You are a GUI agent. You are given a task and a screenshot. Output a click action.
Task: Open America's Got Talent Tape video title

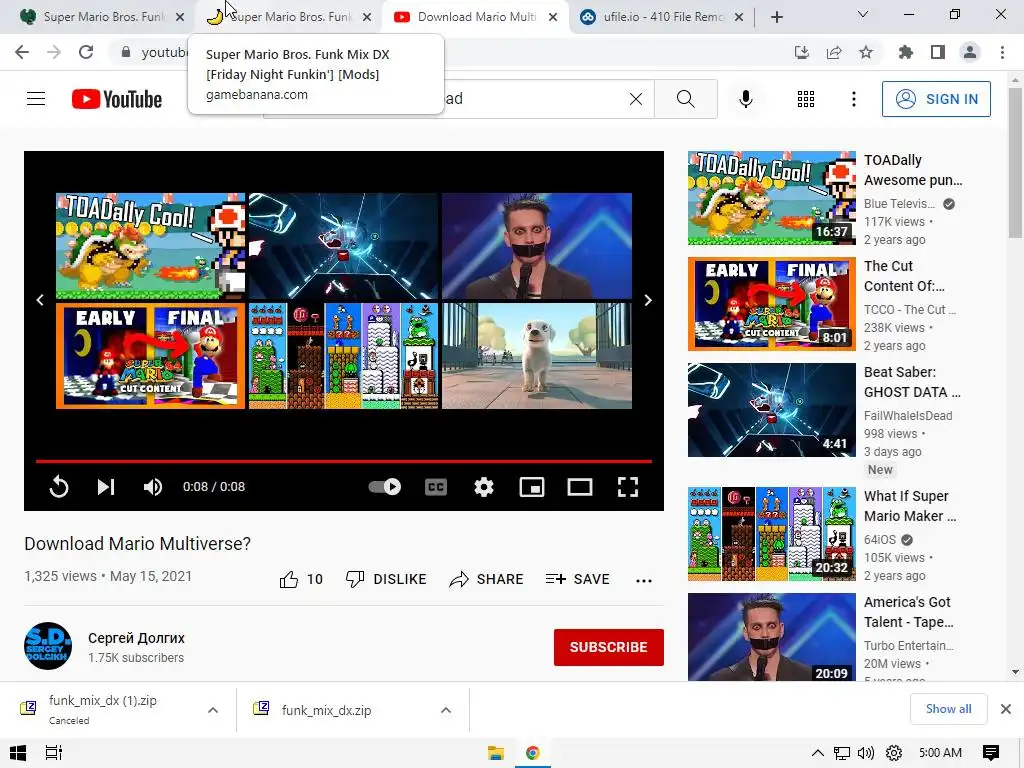click(908, 612)
